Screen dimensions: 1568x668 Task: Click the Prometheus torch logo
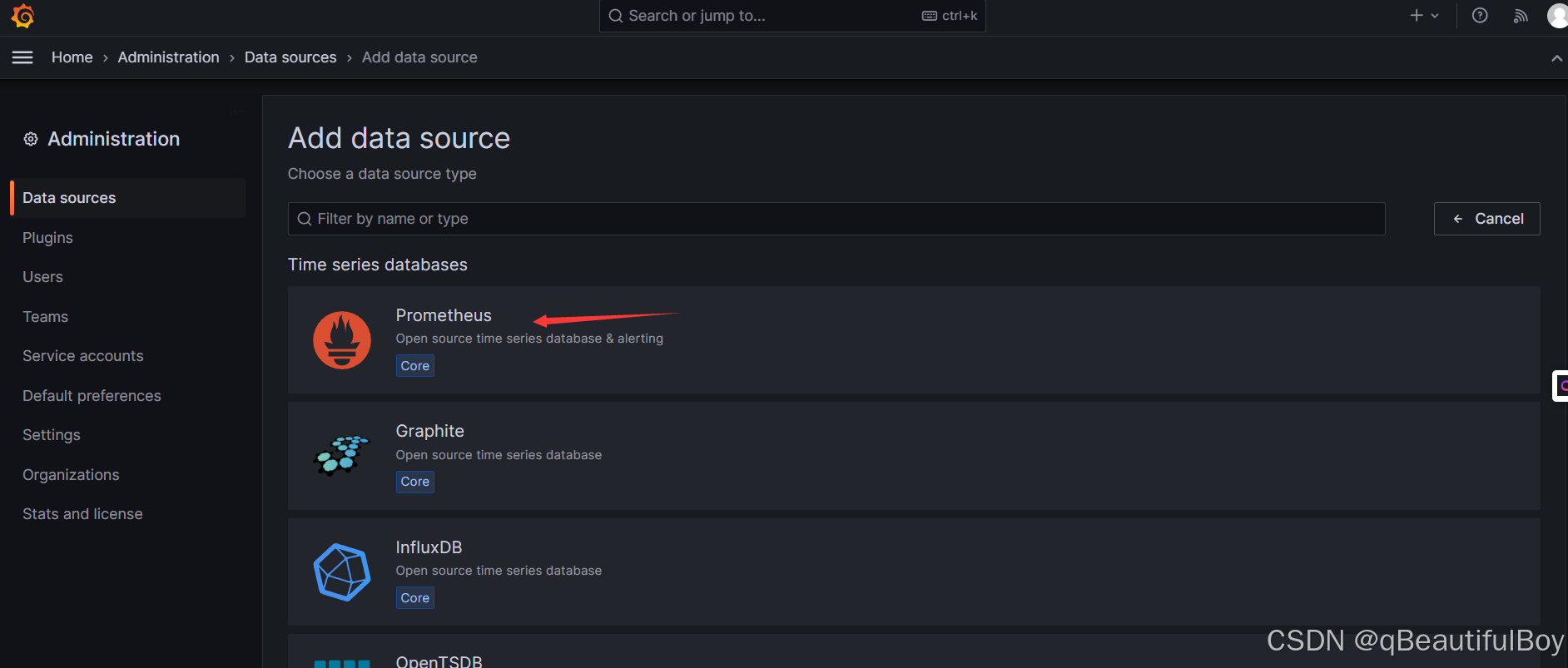click(342, 340)
